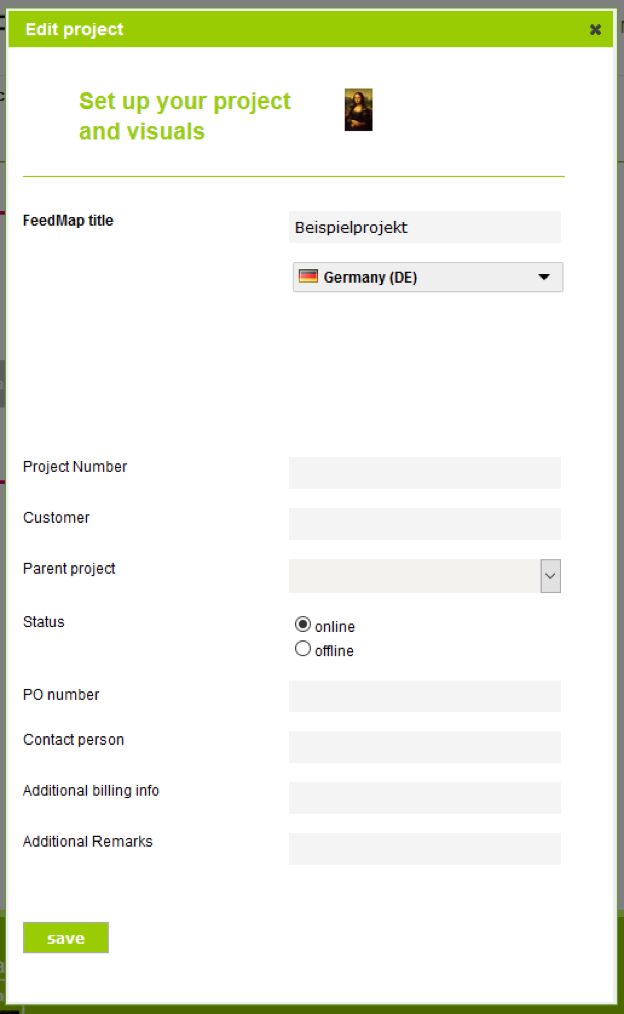Click the Additional Remarks input field
The image size is (624, 1014).
(x=425, y=849)
